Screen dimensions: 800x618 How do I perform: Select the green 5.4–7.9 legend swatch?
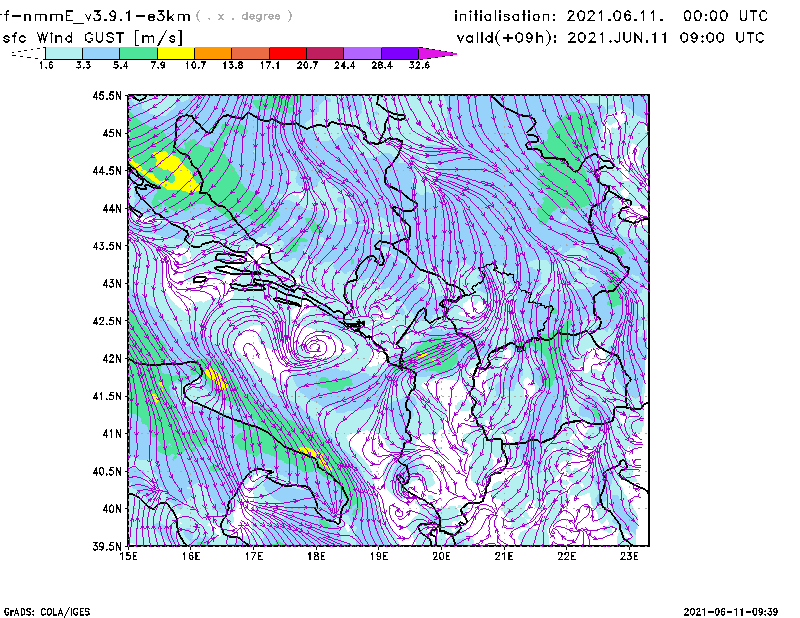[138, 53]
